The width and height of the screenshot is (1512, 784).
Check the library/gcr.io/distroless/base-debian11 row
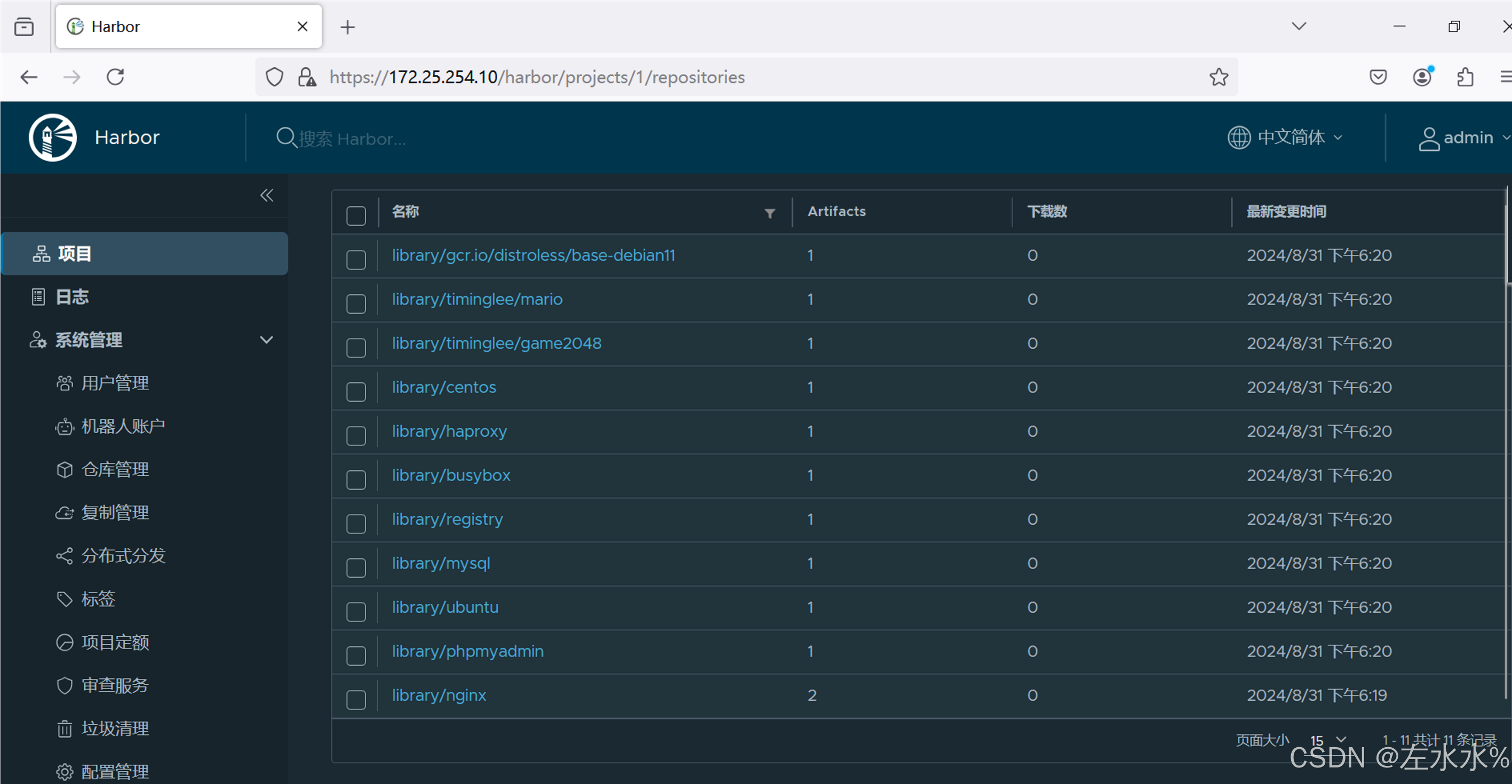(x=356, y=259)
